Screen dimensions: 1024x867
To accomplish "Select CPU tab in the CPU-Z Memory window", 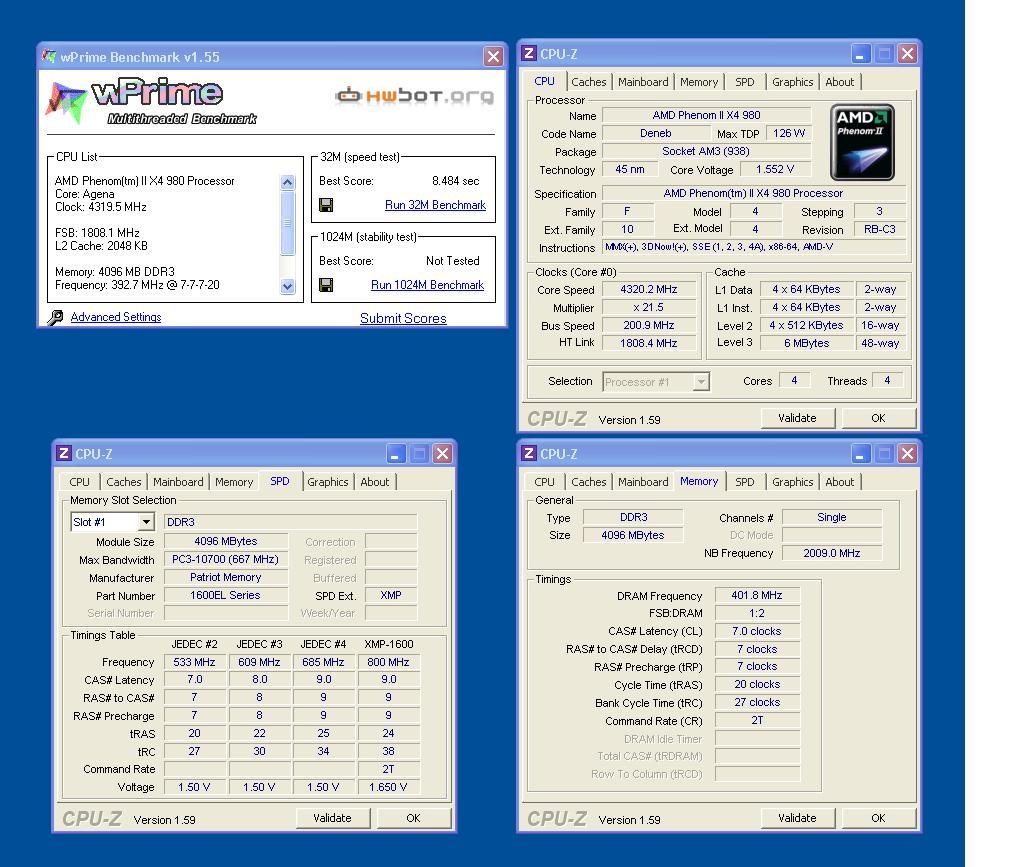I will pos(544,482).
